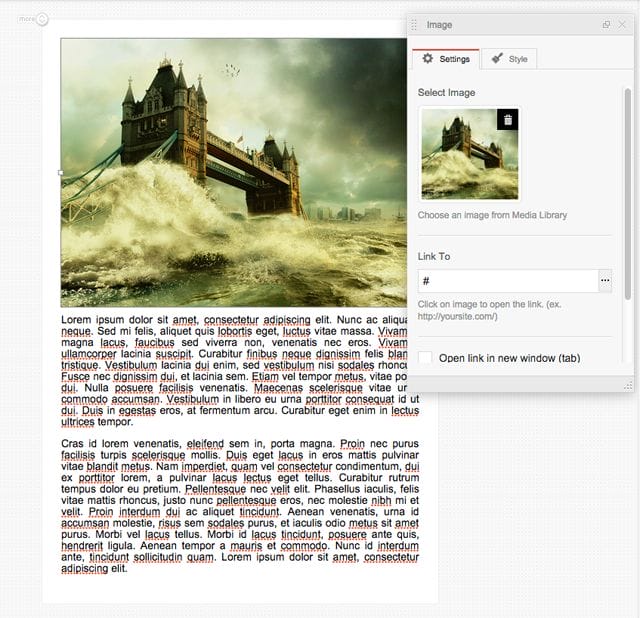640x618 pixels.
Task: Click the Link To input field
Action: coord(508,281)
